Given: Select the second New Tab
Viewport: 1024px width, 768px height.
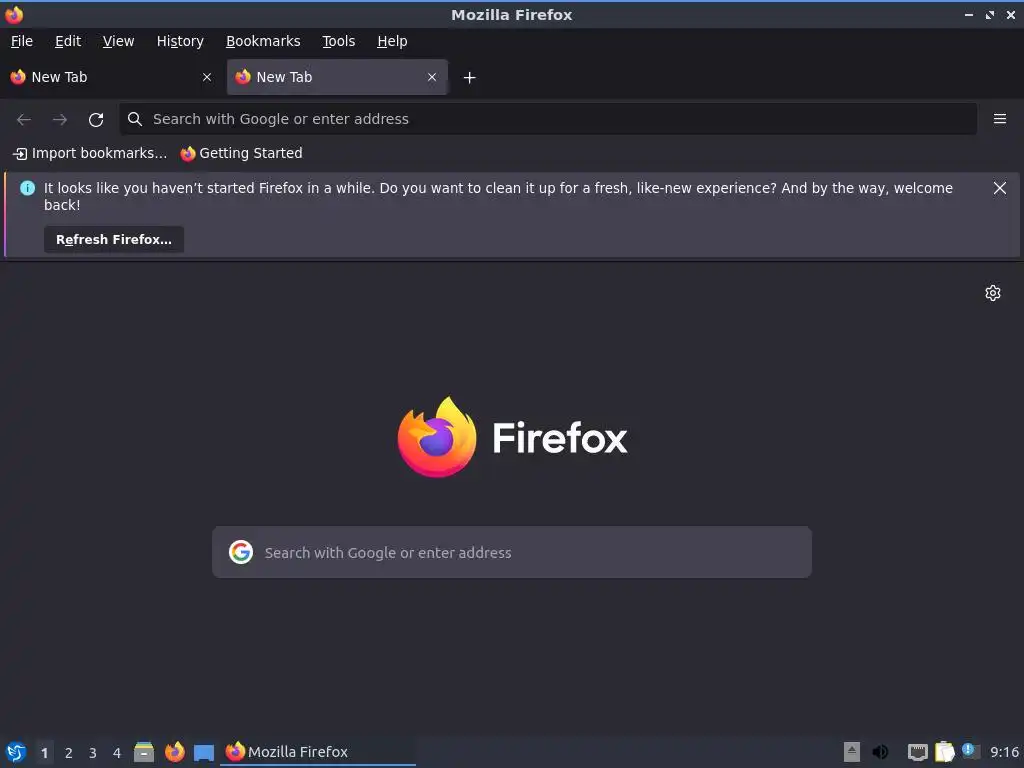Looking at the screenshot, I should (337, 77).
